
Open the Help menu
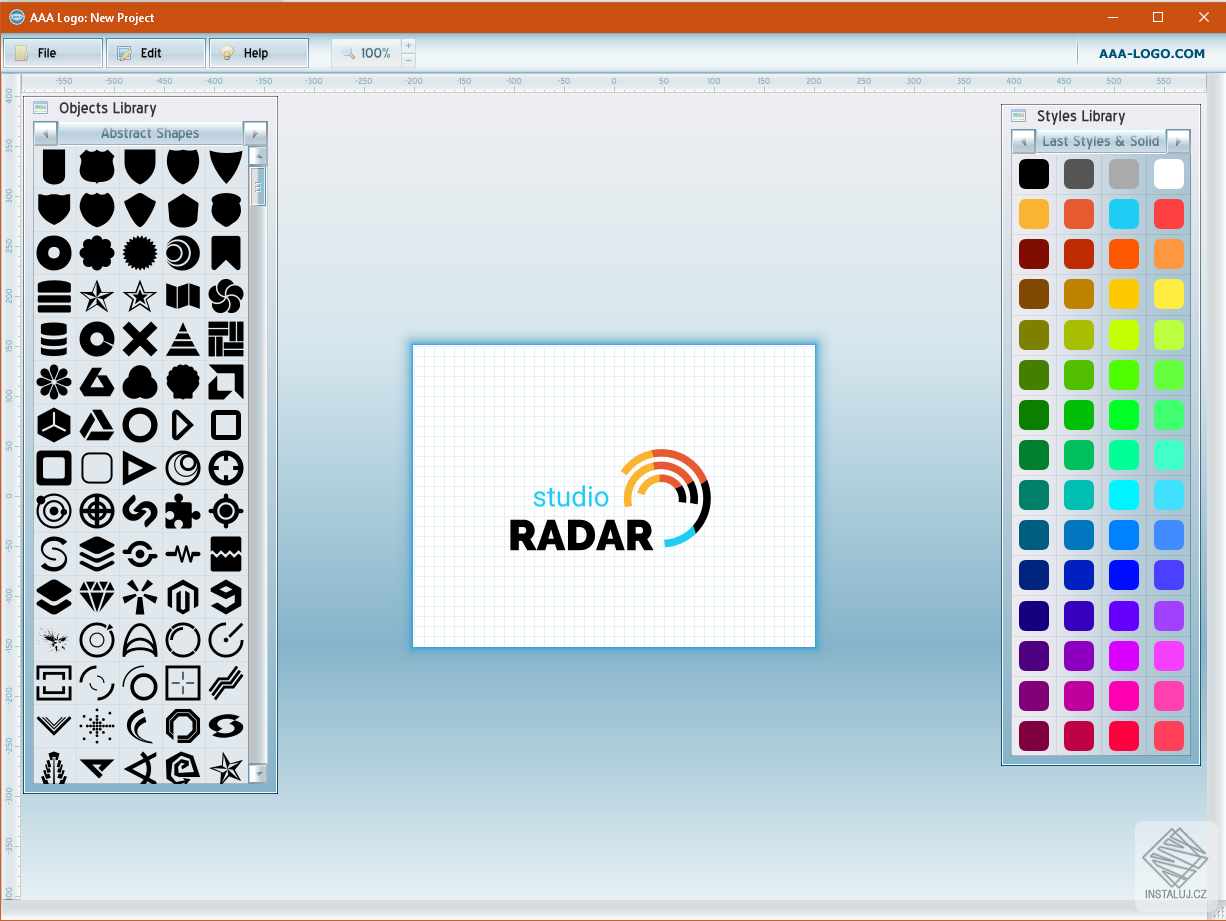coord(259,53)
